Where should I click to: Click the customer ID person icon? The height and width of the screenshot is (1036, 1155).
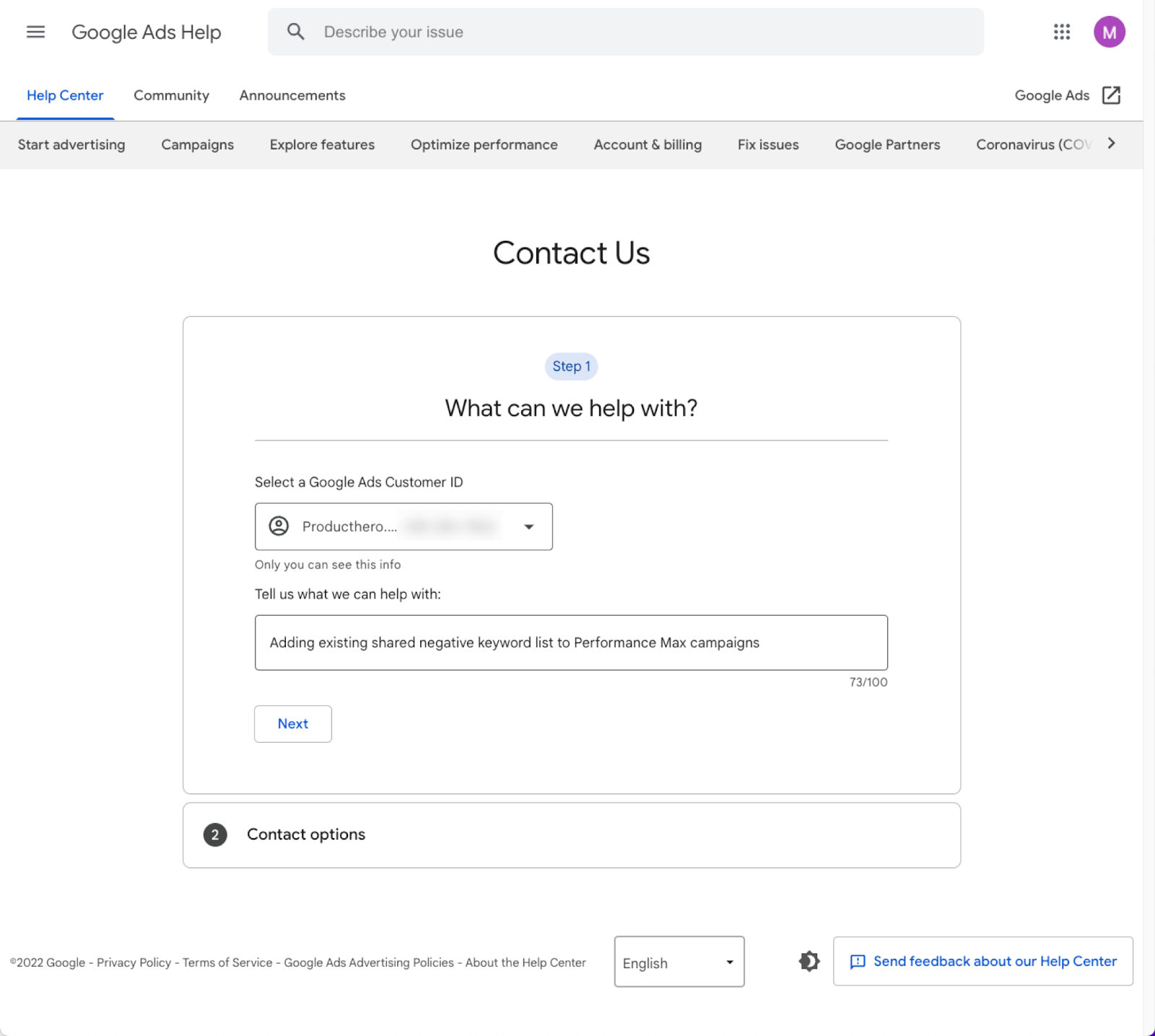[279, 526]
